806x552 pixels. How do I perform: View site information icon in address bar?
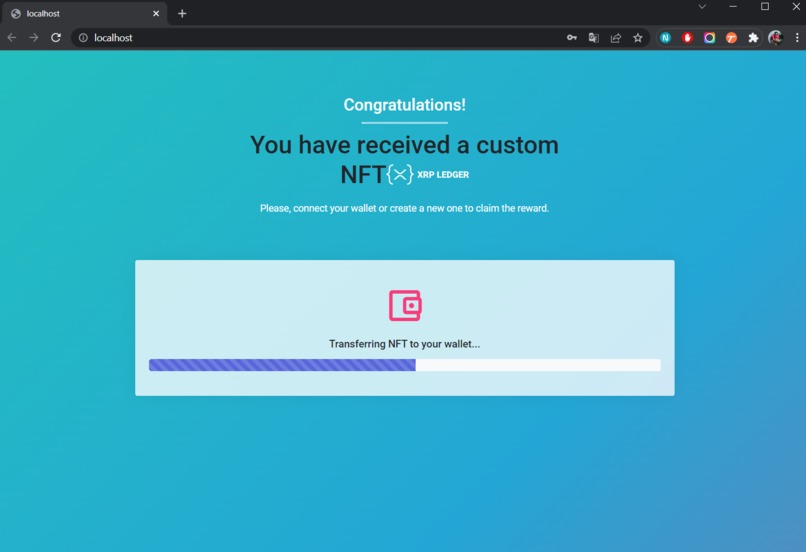click(x=83, y=38)
